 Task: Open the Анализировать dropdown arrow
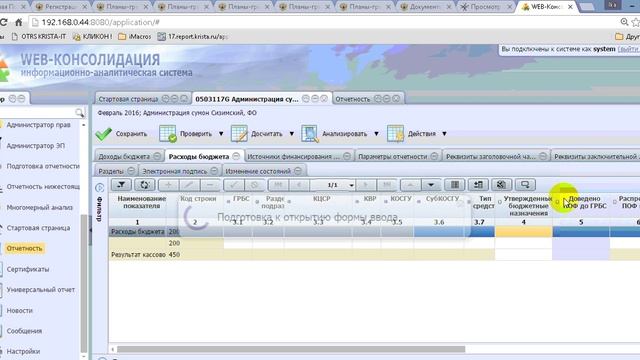tap(376, 134)
